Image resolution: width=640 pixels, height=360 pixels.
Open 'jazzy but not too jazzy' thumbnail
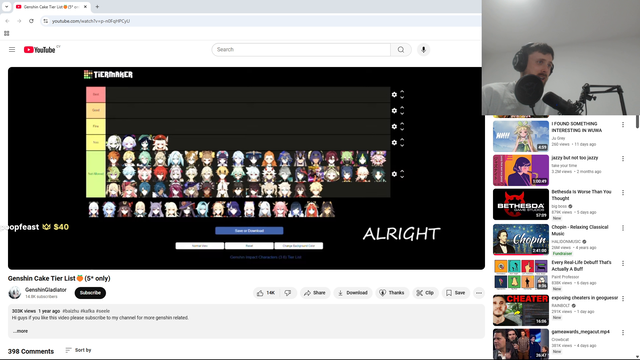(521, 170)
